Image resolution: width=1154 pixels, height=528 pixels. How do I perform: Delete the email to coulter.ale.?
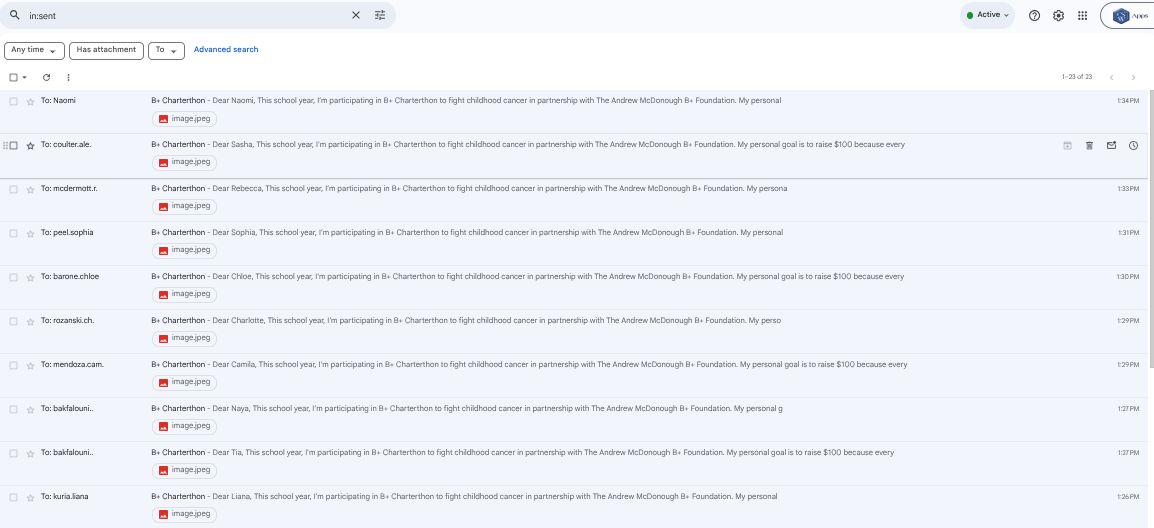[x=1089, y=145]
